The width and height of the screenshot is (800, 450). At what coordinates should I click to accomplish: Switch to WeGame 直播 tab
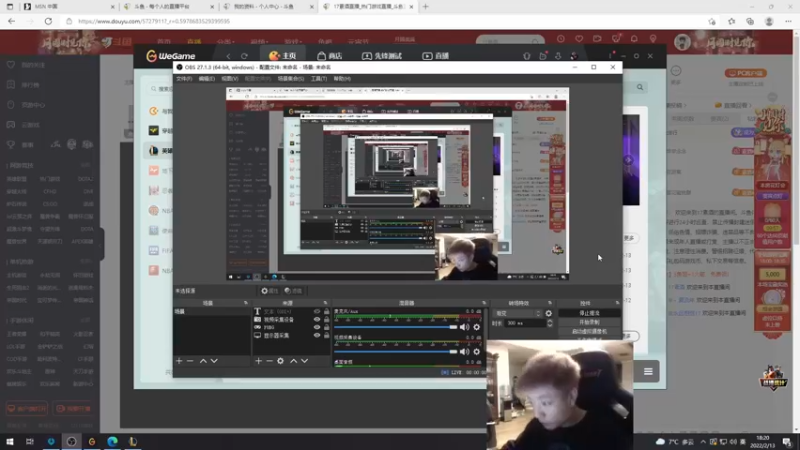coord(436,56)
